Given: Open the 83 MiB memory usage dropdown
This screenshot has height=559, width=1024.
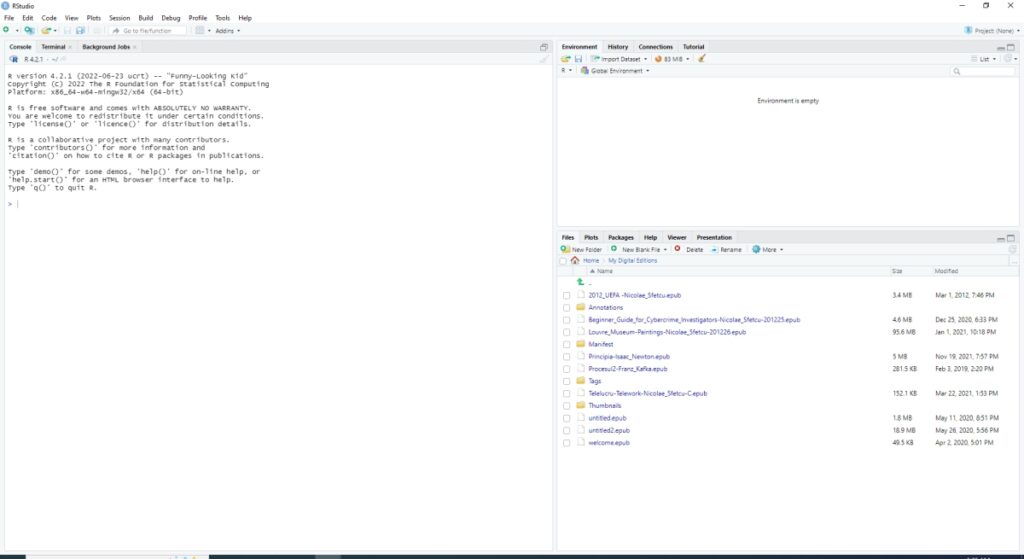Looking at the screenshot, I should 672,59.
